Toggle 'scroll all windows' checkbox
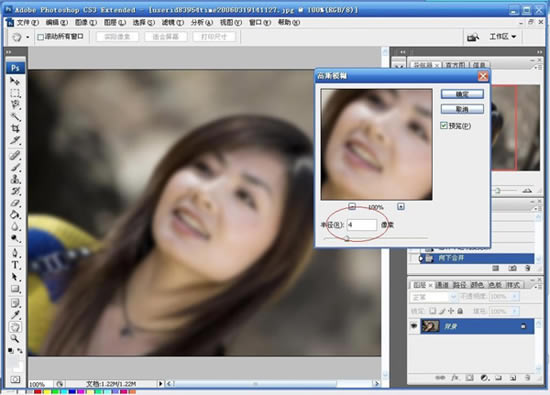The image size is (550, 395). [41, 37]
